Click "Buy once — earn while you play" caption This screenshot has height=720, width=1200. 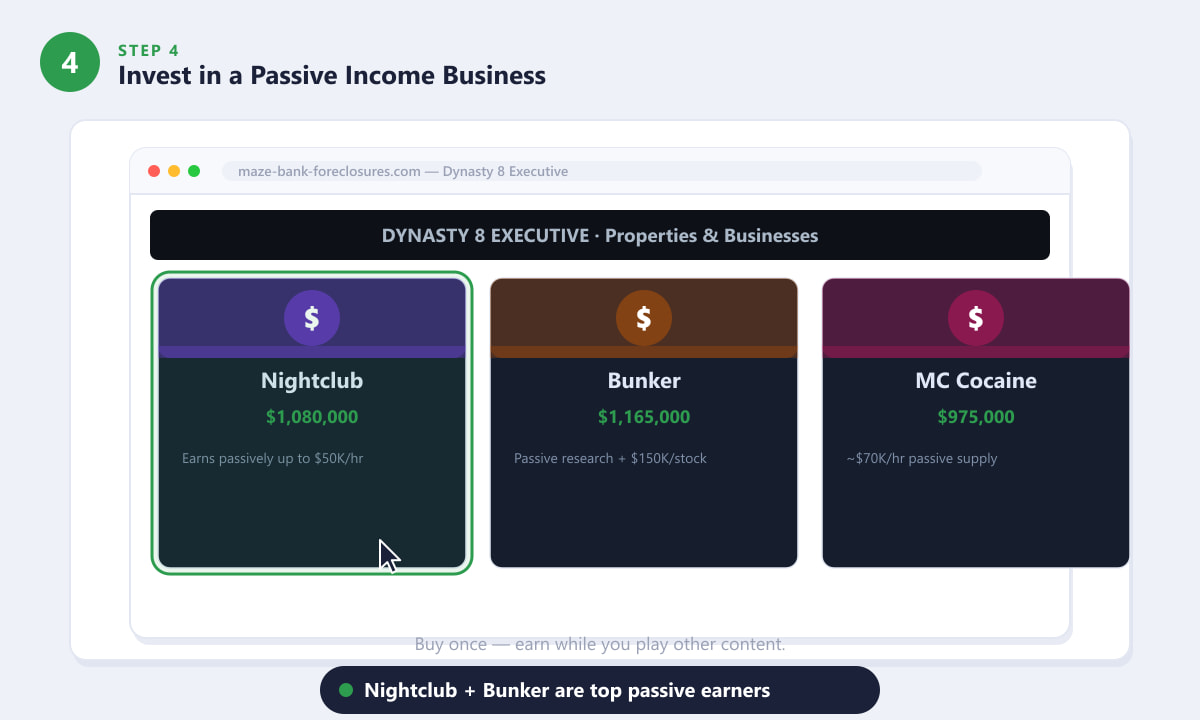click(600, 644)
